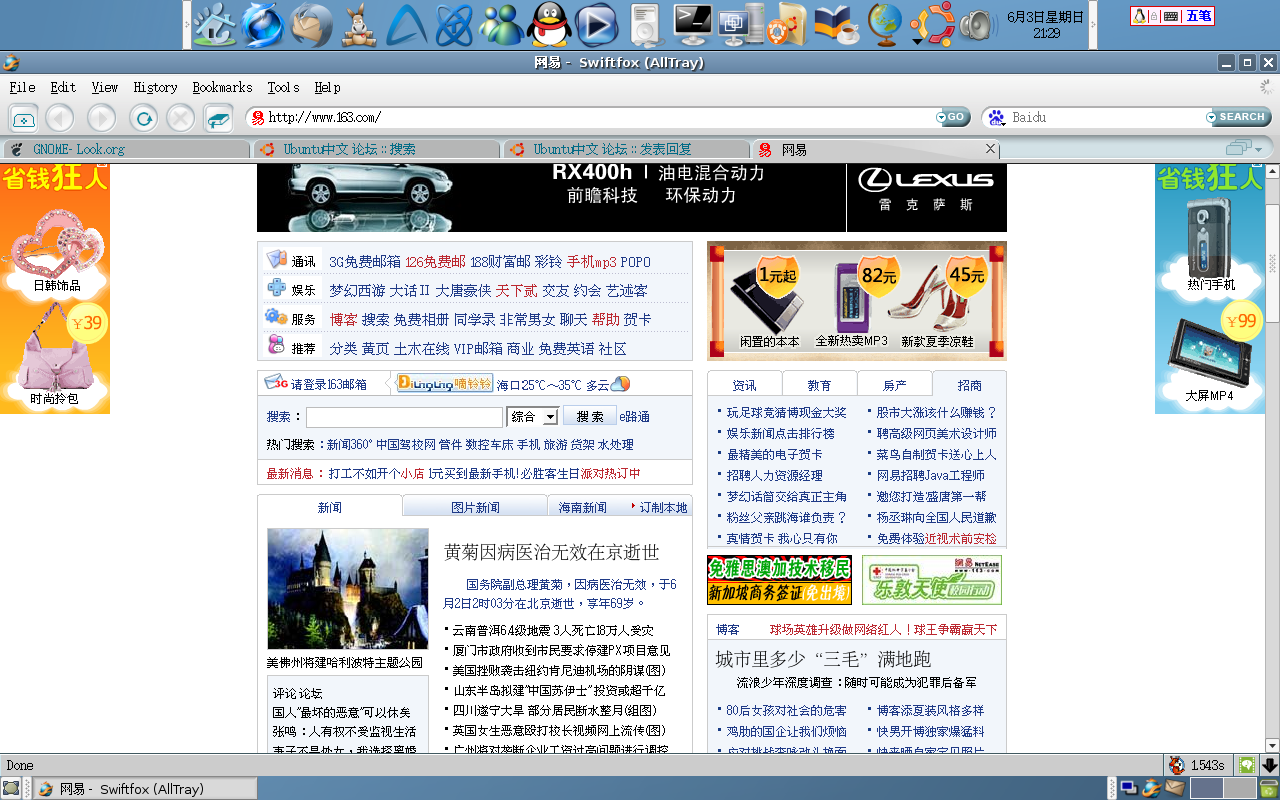Screen dimensions: 1280x800
Task: Click the Baidu search input field
Action: pos(1106,118)
